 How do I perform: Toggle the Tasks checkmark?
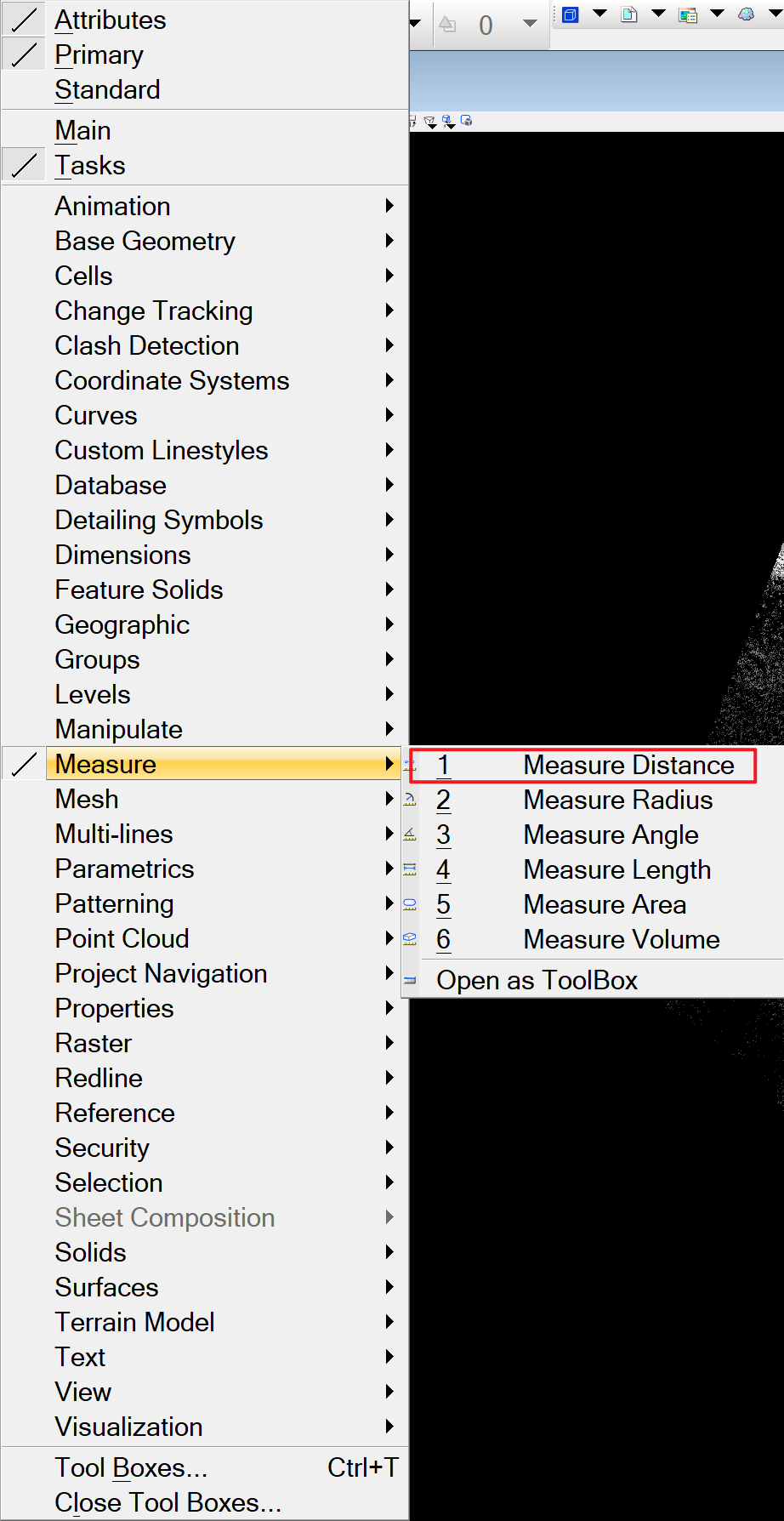click(x=24, y=165)
